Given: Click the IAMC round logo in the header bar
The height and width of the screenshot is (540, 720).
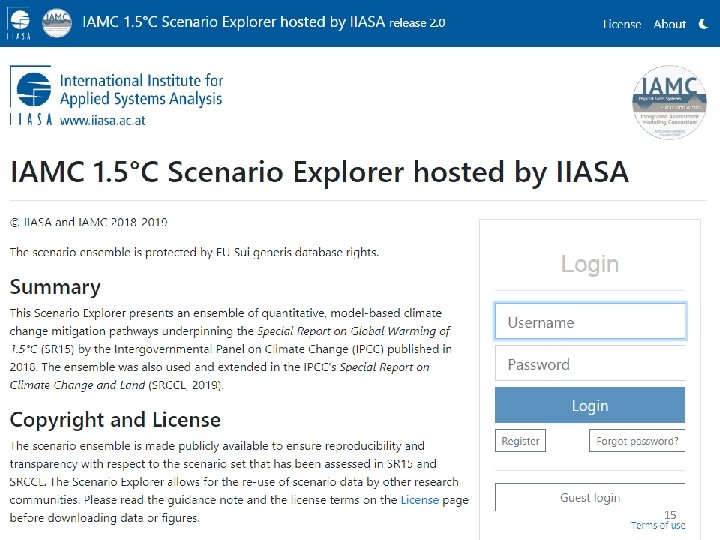Looking at the screenshot, I should [56, 22].
